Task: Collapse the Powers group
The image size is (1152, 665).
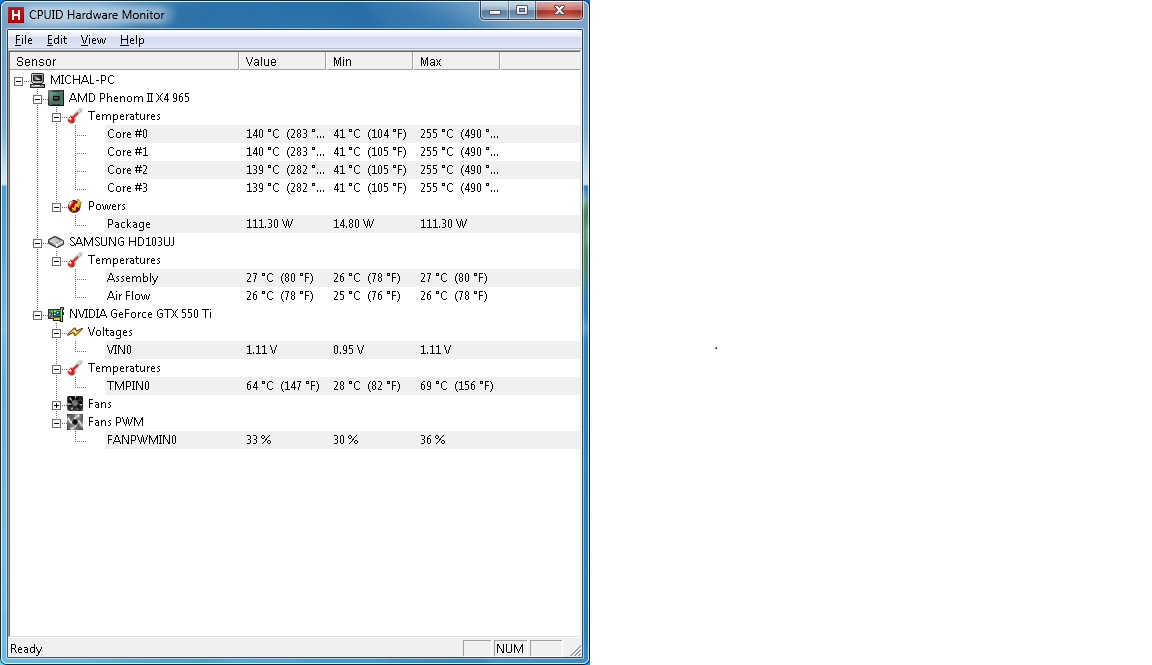Action: pos(57,207)
